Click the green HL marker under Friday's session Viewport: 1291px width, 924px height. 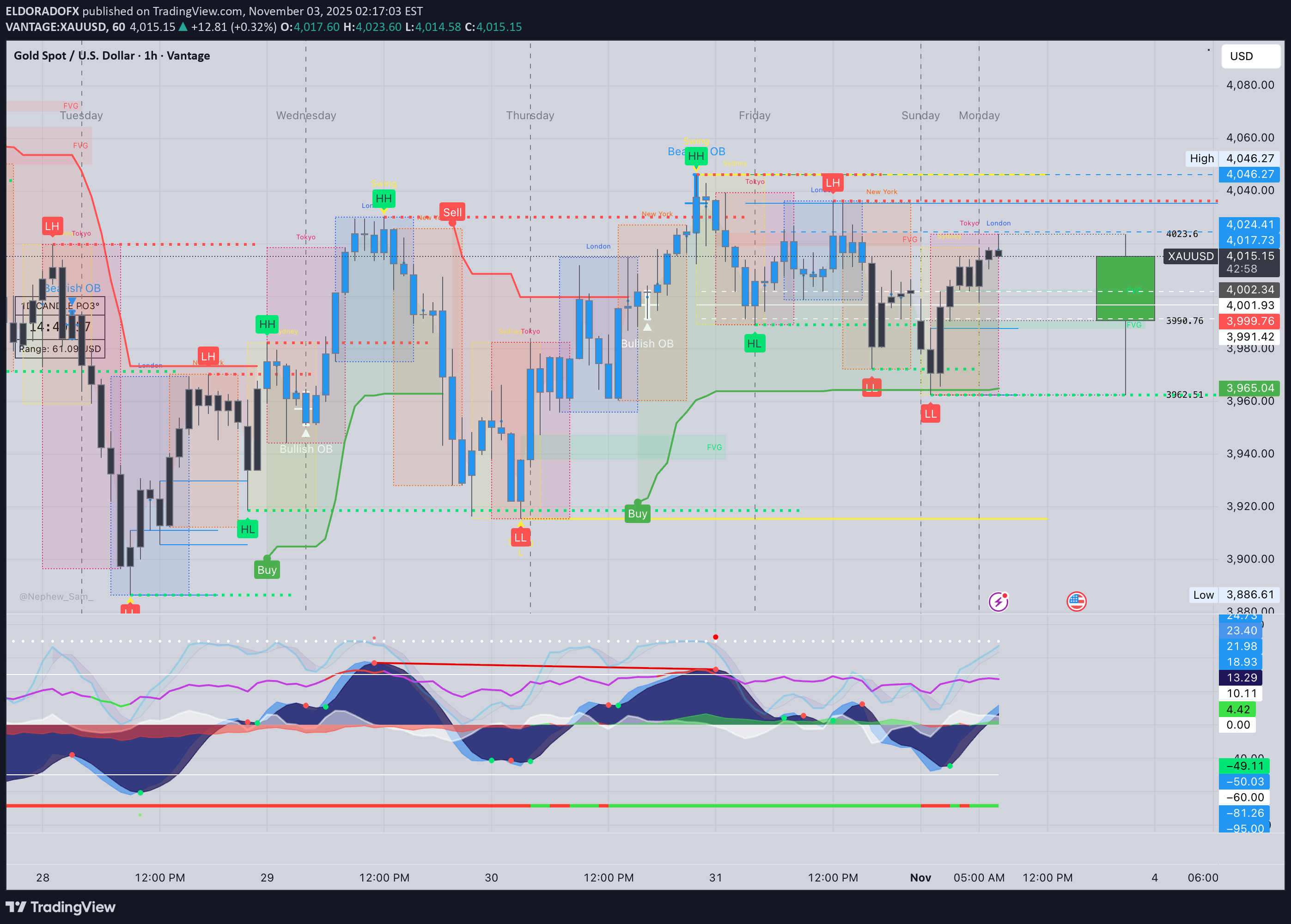click(x=754, y=344)
